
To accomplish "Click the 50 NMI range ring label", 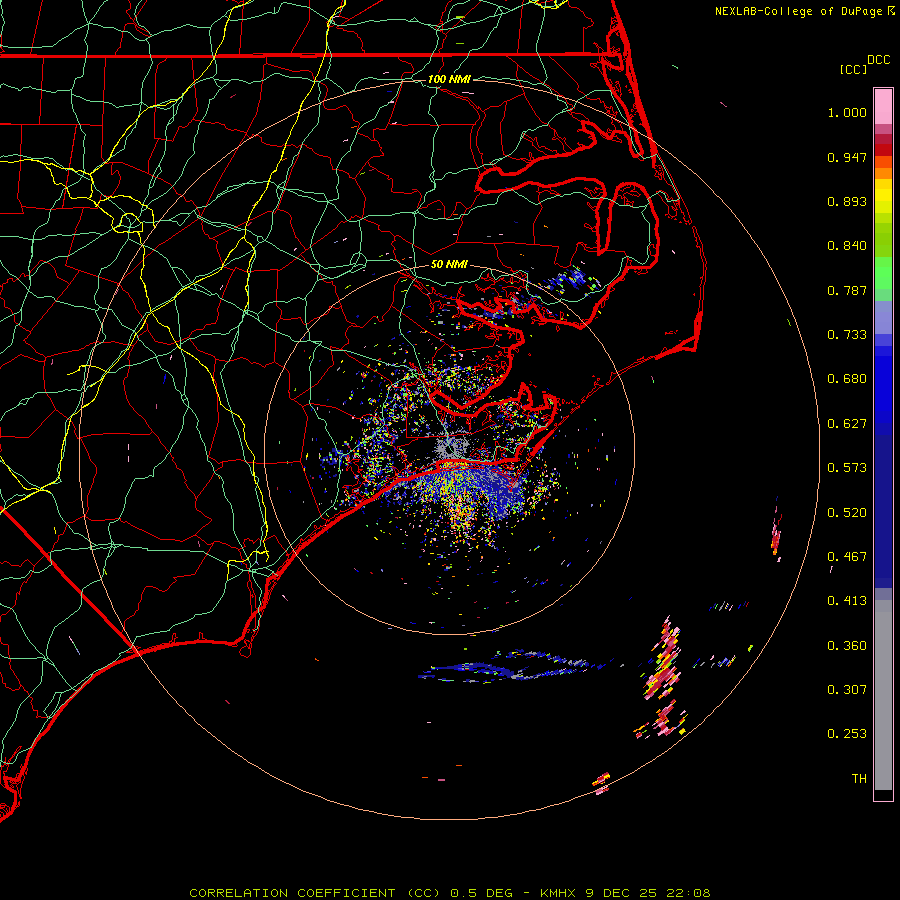I will (x=449, y=265).
